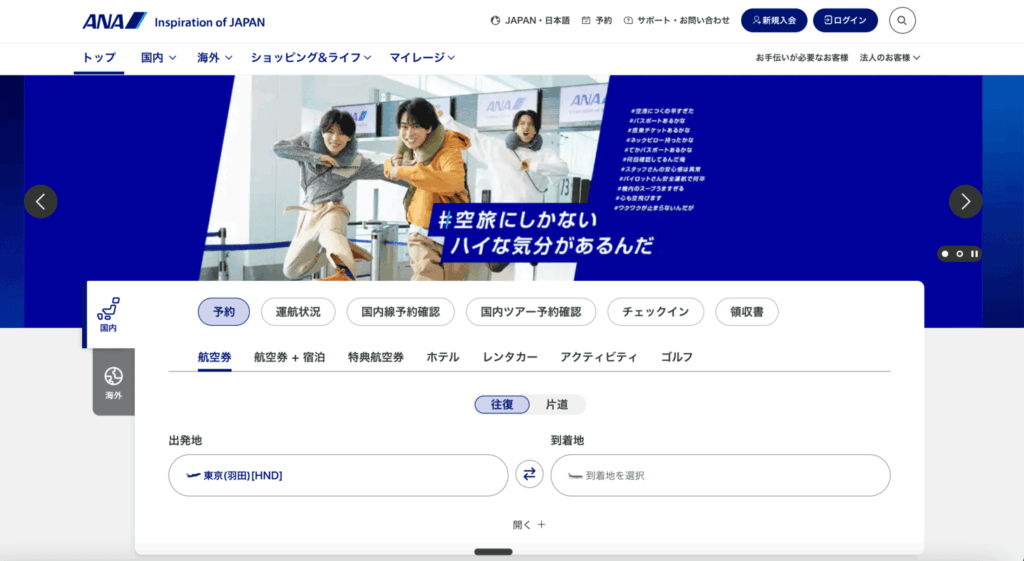This screenshot has height=561, width=1024.
Task: Choose the 片道 one-way option
Action: pyautogui.click(x=557, y=404)
